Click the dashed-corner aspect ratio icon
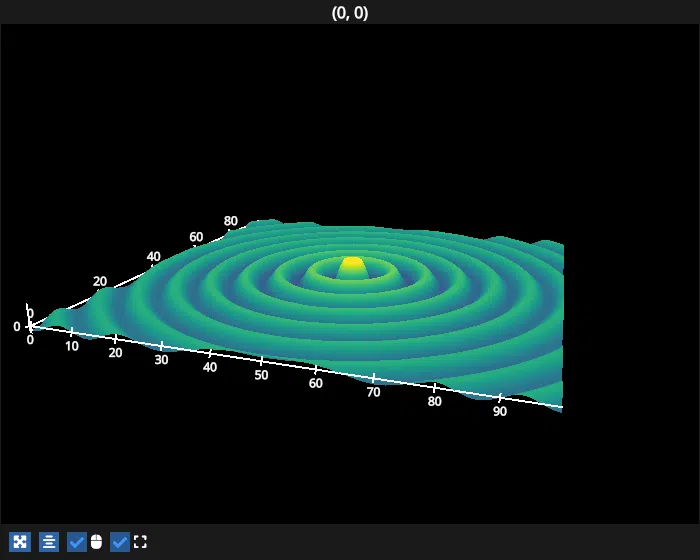This screenshot has width=700, height=560. (140, 542)
